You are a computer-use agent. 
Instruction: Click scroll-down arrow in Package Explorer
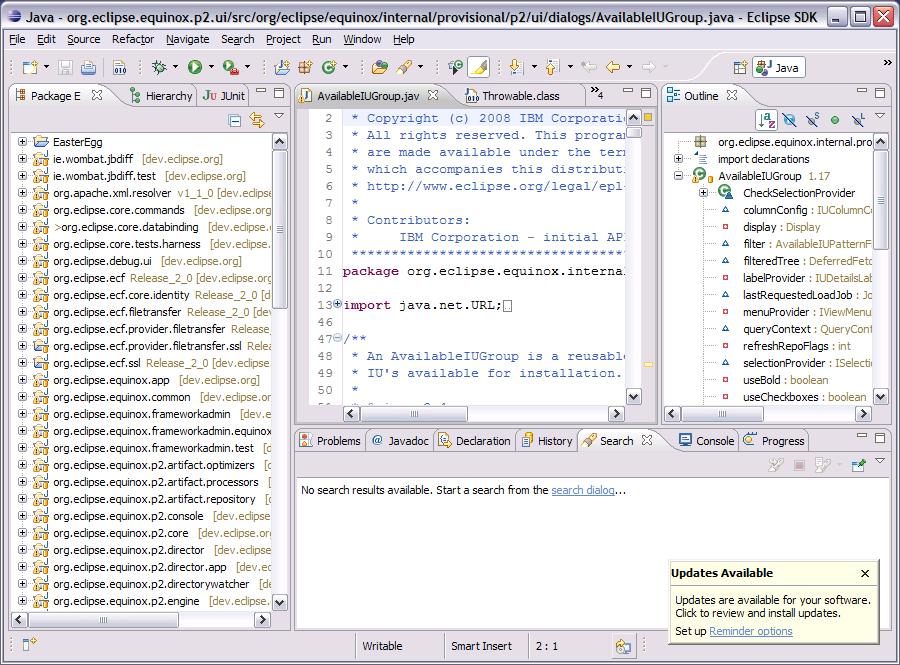[x=280, y=602]
